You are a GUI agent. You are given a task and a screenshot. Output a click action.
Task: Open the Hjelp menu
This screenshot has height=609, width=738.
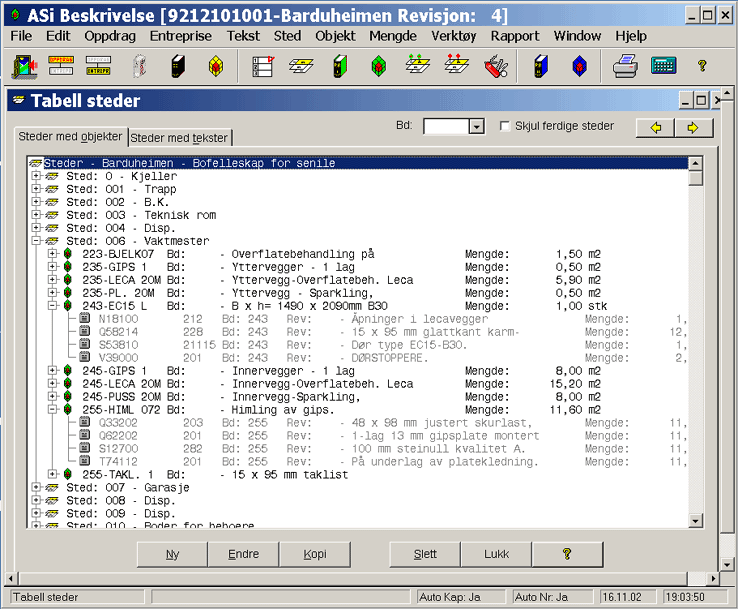click(x=631, y=36)
